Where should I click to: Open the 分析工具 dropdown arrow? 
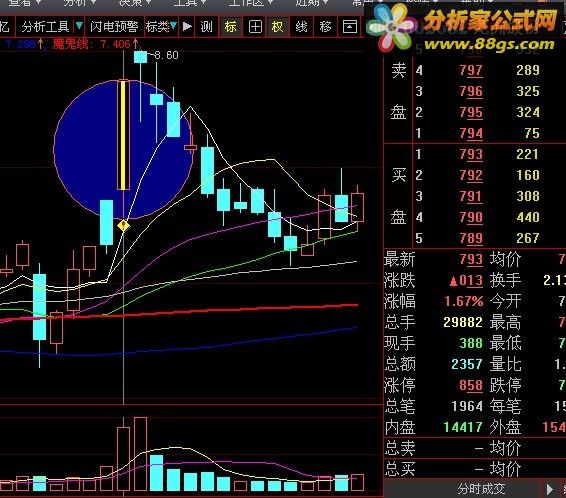pos(79,26)
